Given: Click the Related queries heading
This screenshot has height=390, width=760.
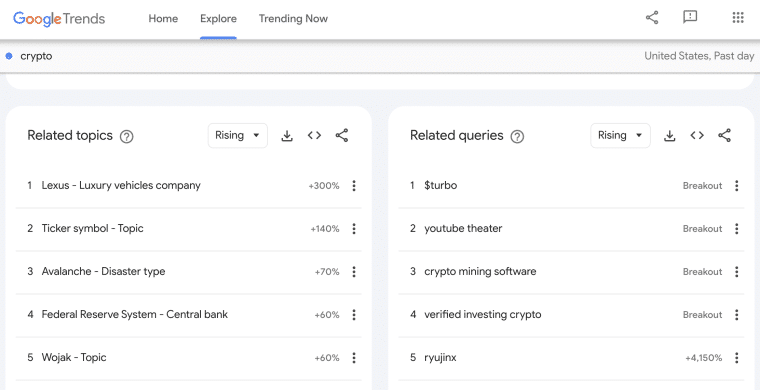Looking at the screenshot, I should tap(457, 136).
